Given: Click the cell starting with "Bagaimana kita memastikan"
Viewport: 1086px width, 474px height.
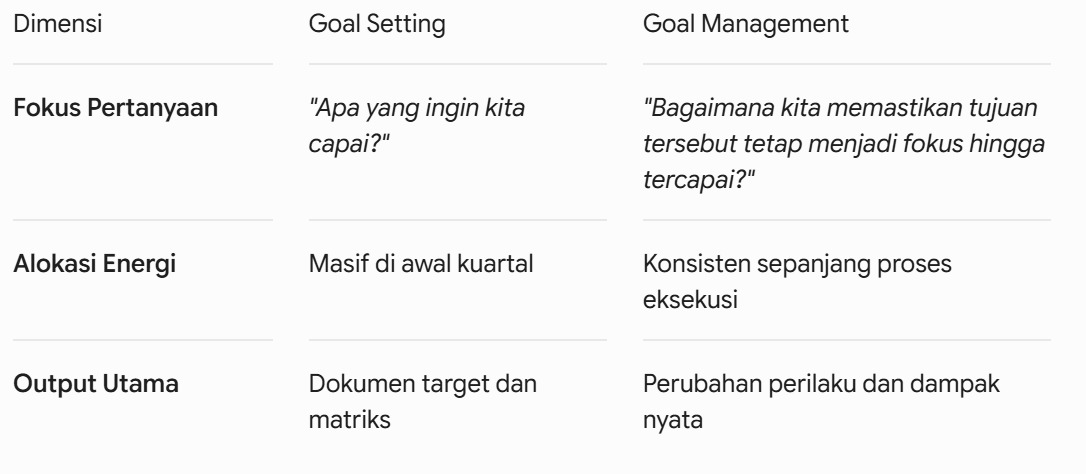Looking at the screenshot, I should (844, 144).
